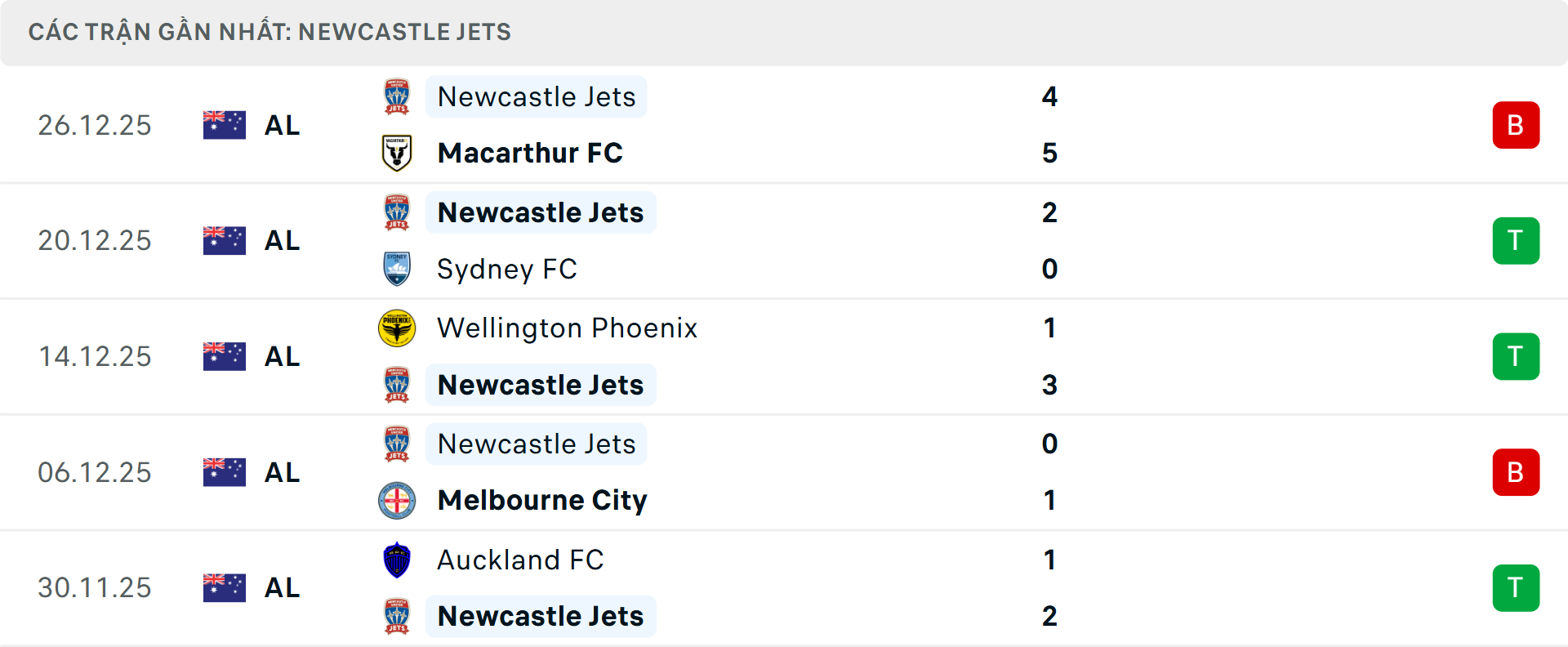The width and height of the screenshot is (1568, 647).
Task: Click the red B result badge for Macarthur match
Action: point(1516,125)
